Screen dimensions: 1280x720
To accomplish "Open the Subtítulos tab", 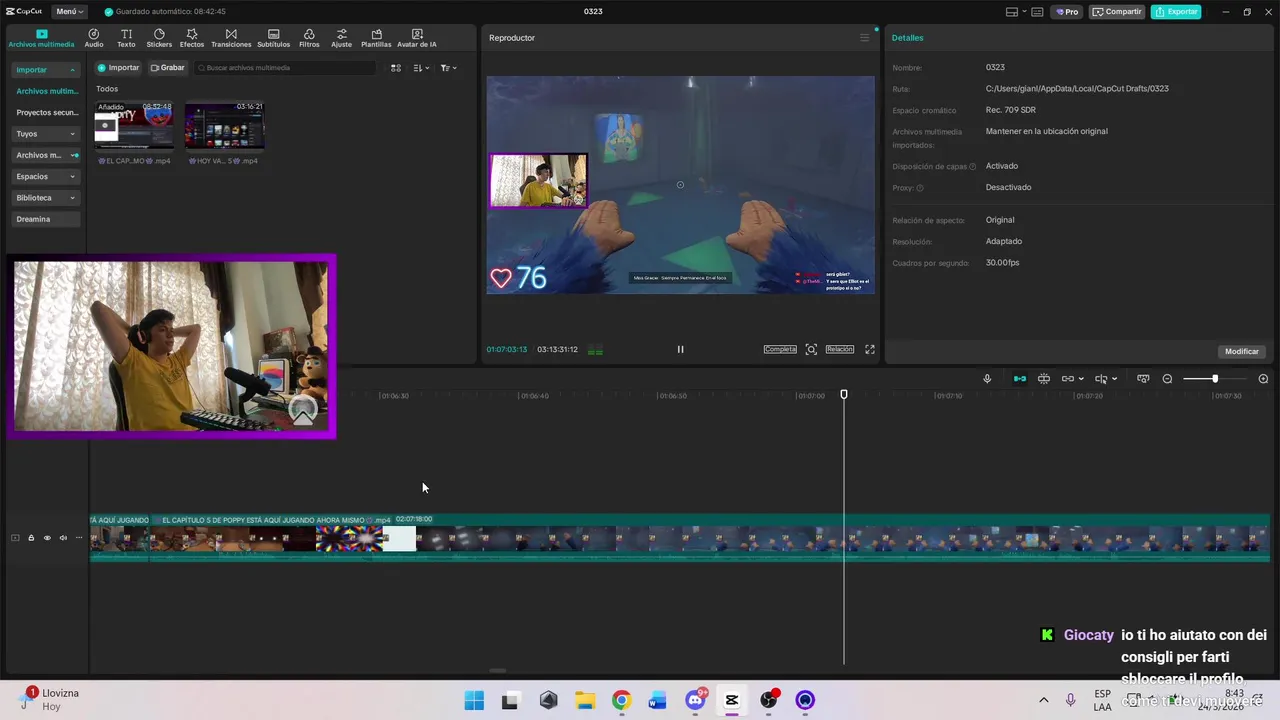I will pos(273,38).
